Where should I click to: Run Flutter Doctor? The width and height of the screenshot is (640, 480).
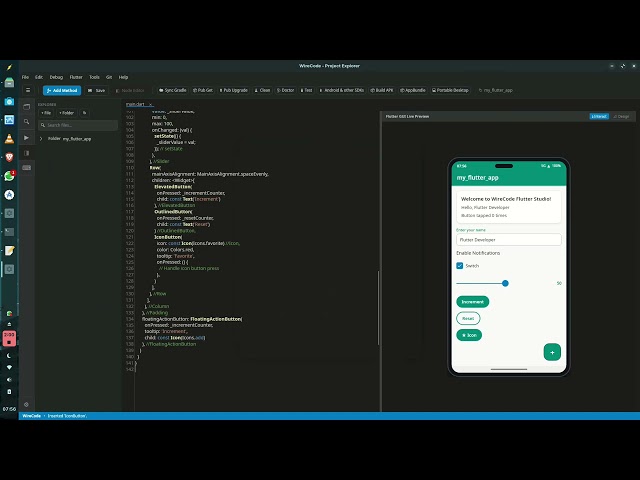point(285,90)
